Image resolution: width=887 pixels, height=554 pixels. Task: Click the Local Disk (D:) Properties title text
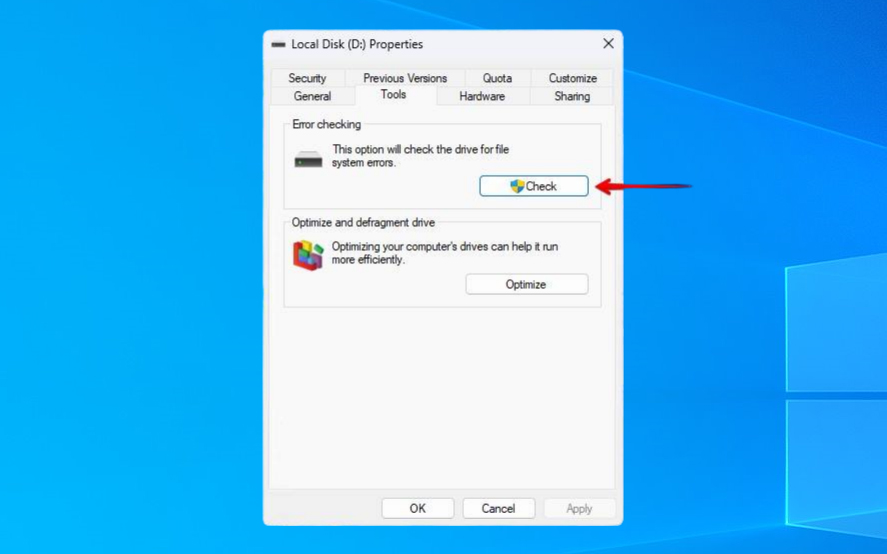click(x=357, y=44)
